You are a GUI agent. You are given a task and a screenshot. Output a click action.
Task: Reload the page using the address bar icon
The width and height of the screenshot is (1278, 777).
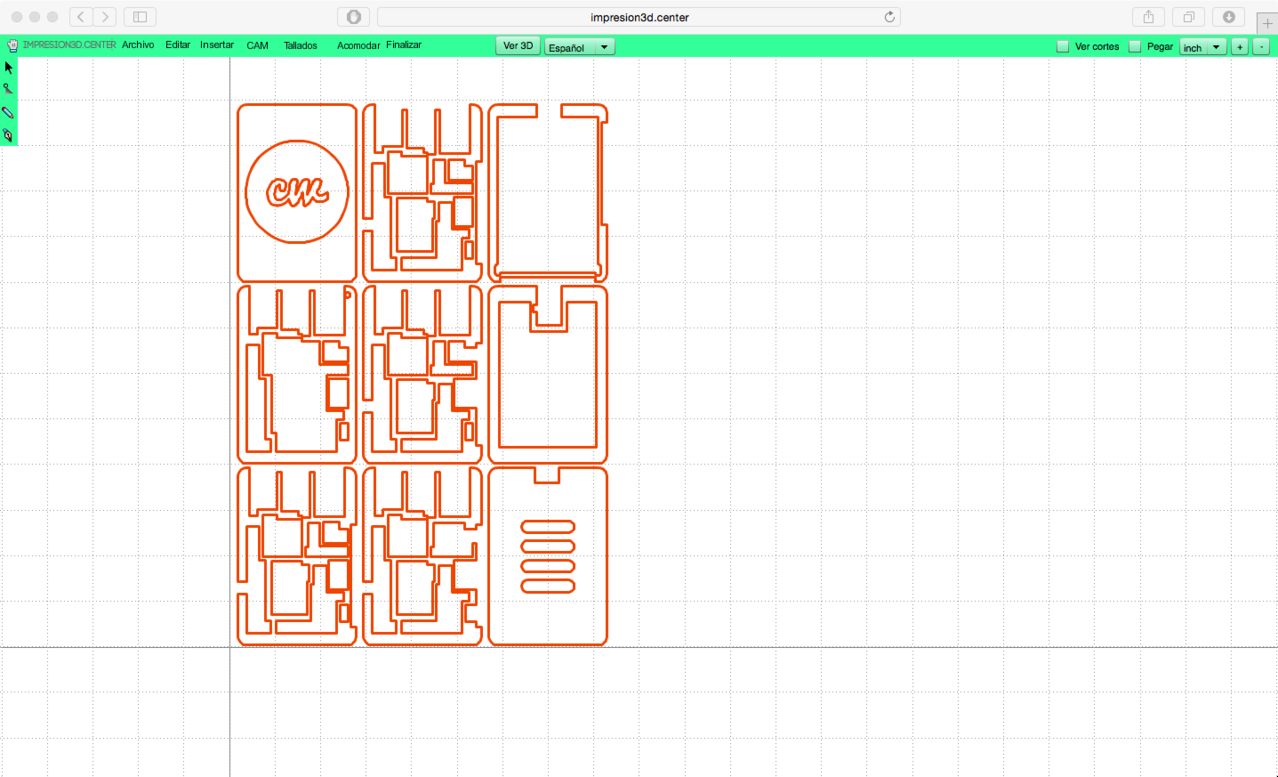pyautogui.click(x=888, y=16)
